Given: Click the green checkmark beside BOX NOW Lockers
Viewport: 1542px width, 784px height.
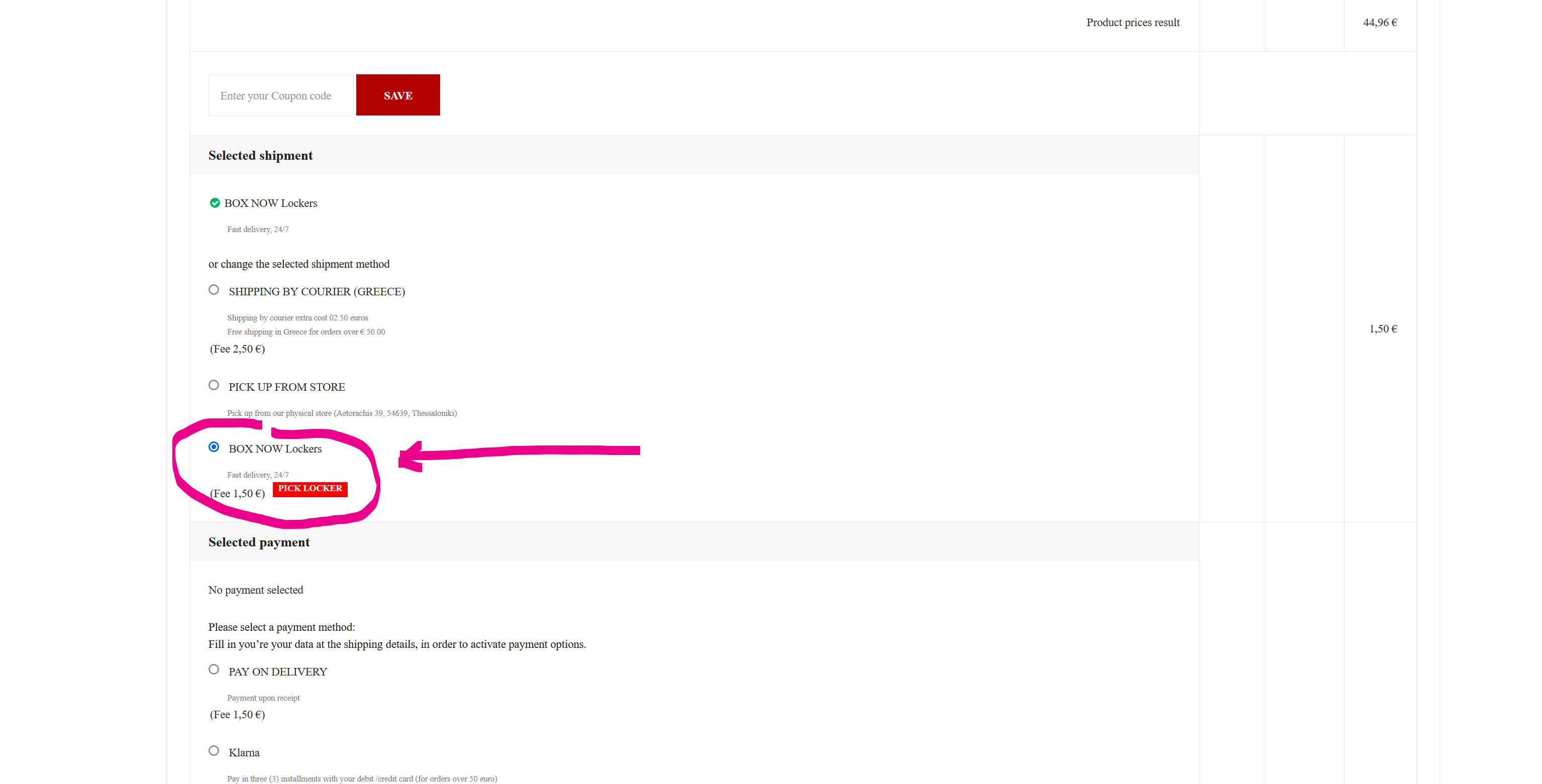Looking at the screenshot, I should 215,203.
